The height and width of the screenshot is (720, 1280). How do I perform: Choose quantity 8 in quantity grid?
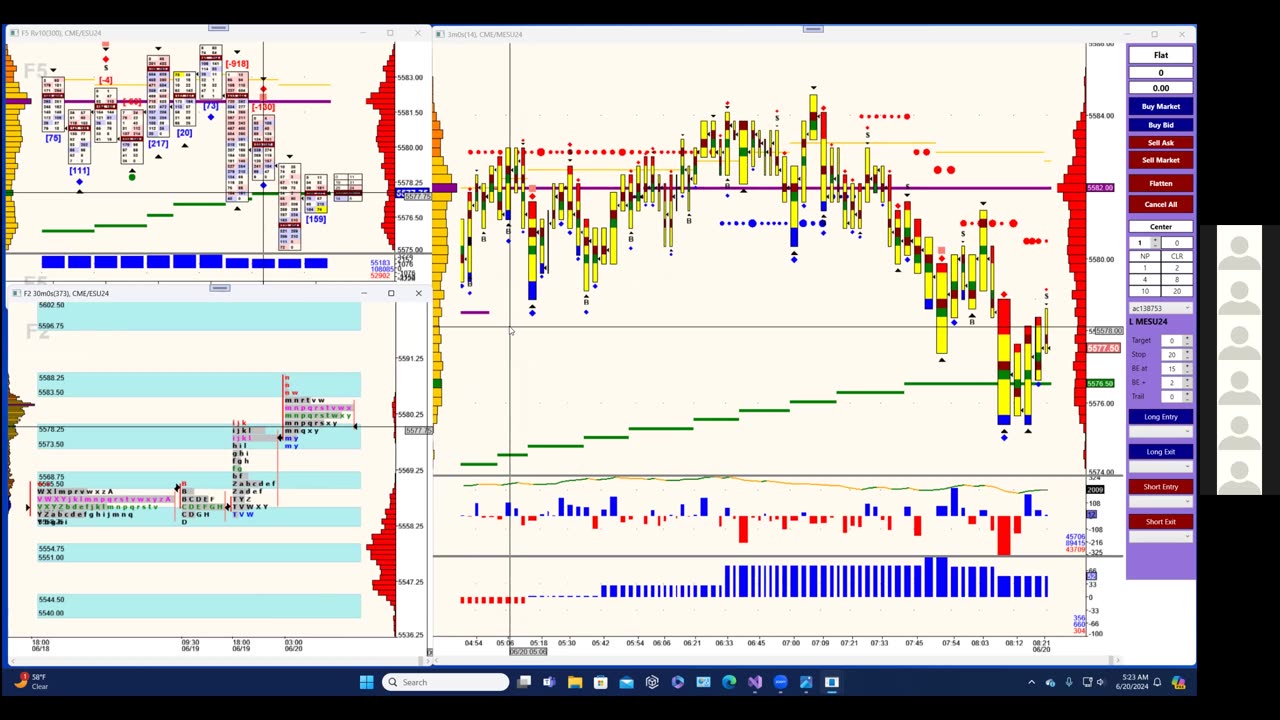[x=1177, y=280]
